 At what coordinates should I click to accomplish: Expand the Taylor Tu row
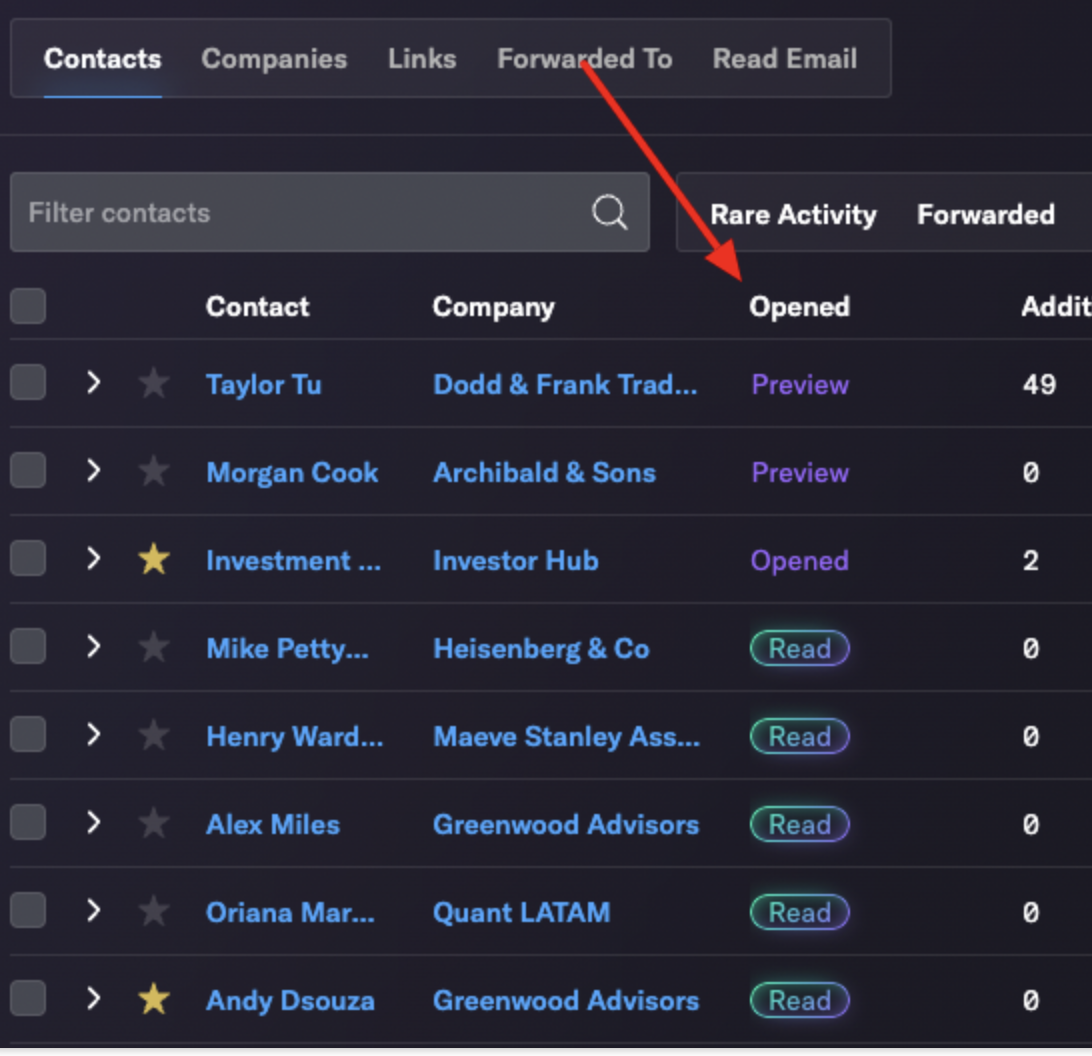click(x=94, y=382)
